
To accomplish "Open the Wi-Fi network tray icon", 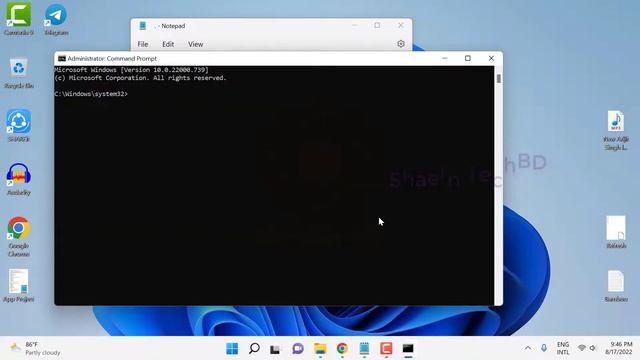I will pos(582,348).
